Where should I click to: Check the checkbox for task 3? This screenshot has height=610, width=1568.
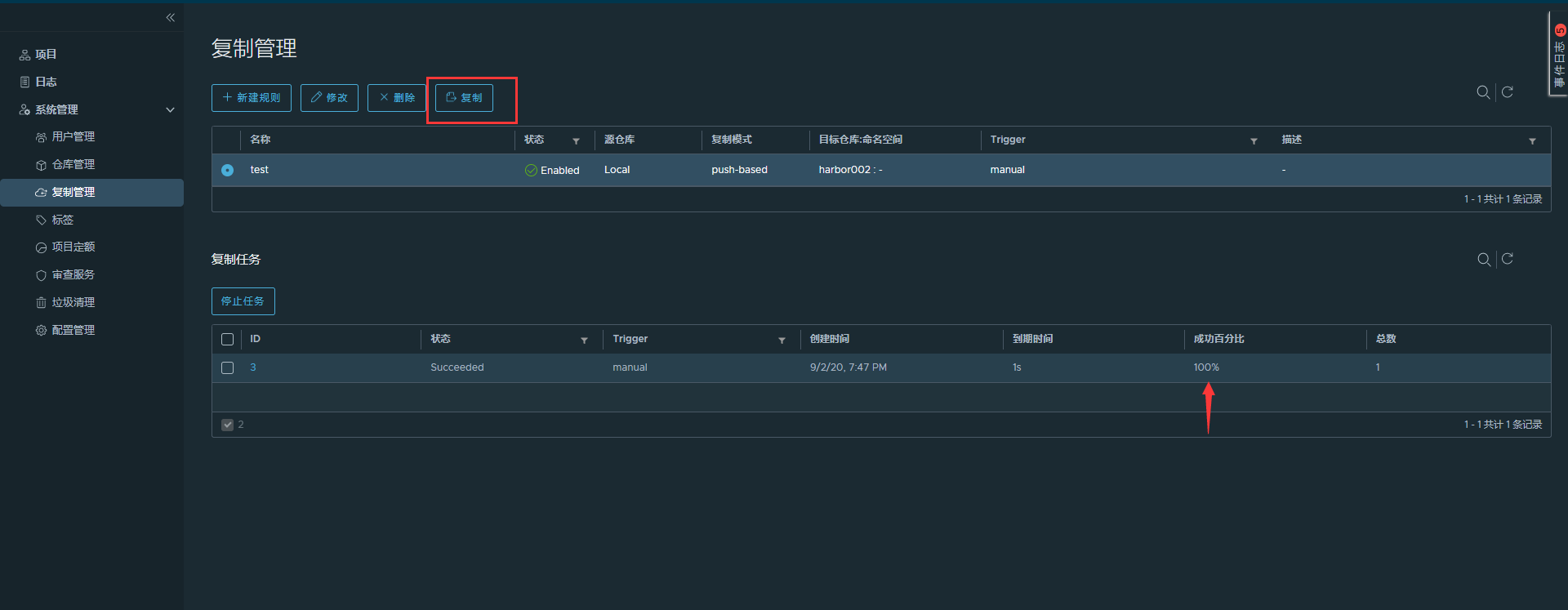point(227,368)
